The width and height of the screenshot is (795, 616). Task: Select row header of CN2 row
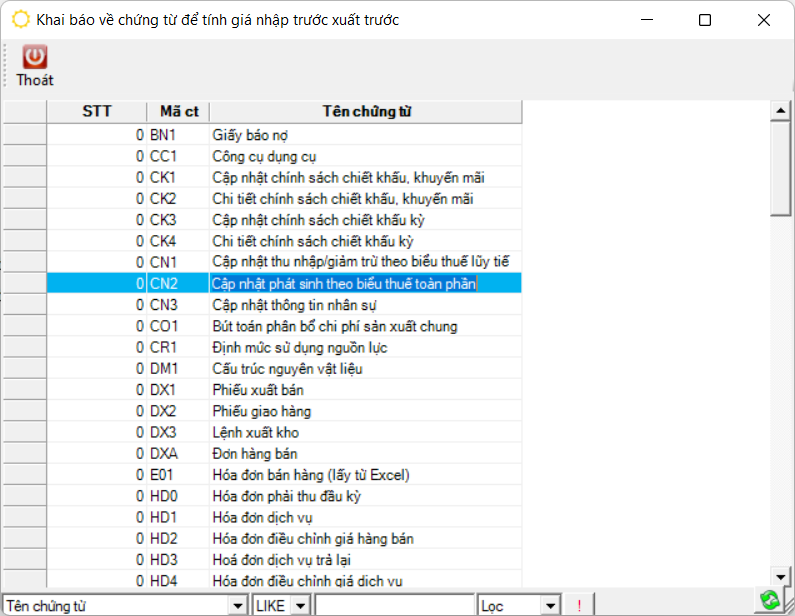click(x=24, y=284)
